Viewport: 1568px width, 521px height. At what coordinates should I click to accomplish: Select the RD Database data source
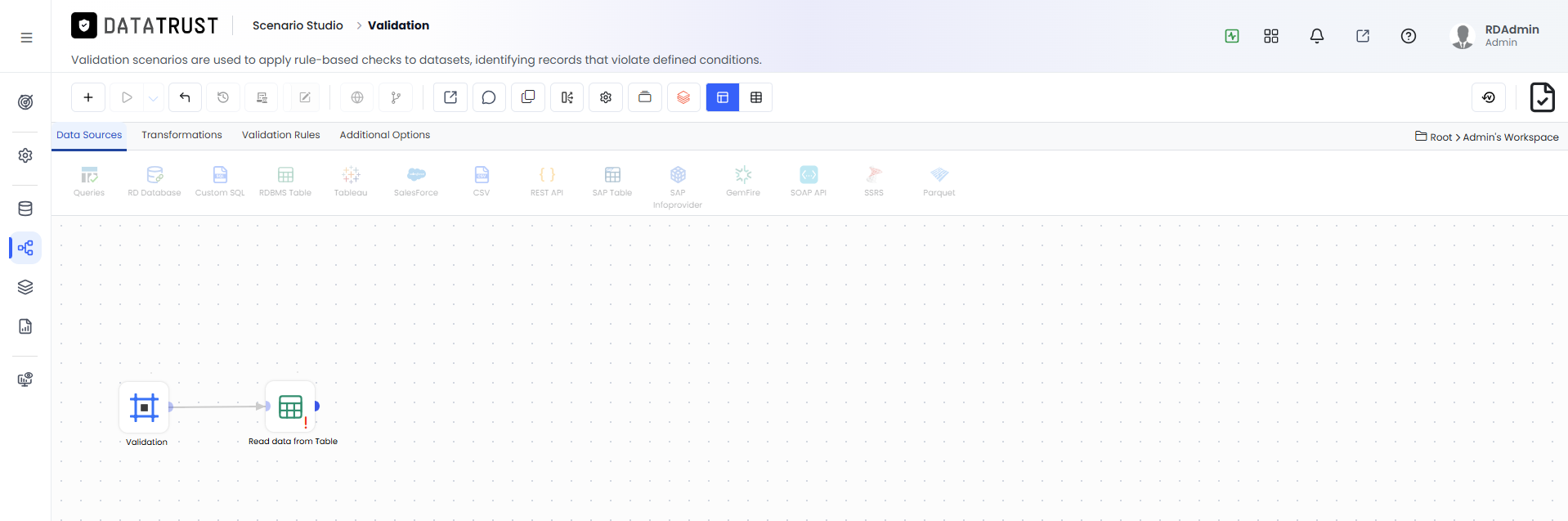(x=155, y=182)
